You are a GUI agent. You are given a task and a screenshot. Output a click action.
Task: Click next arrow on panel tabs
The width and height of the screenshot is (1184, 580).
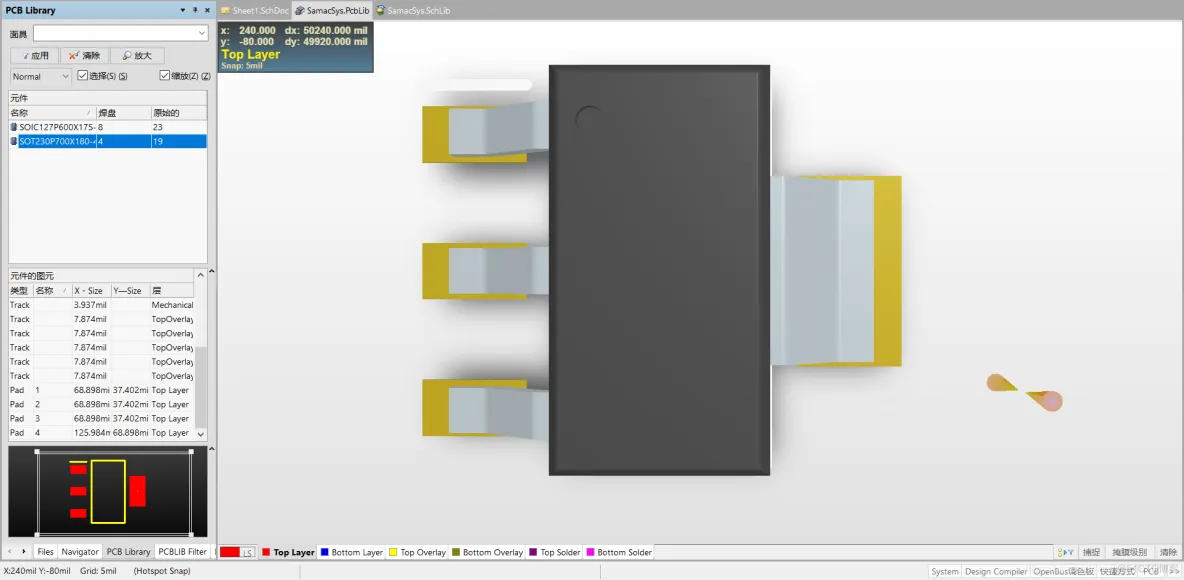(24, 552)
